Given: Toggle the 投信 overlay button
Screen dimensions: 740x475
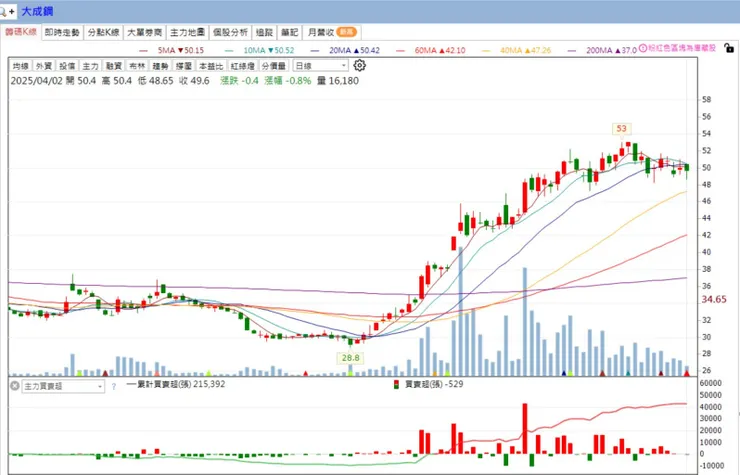Looking at the screenshot, I should (x=67, y=66).
